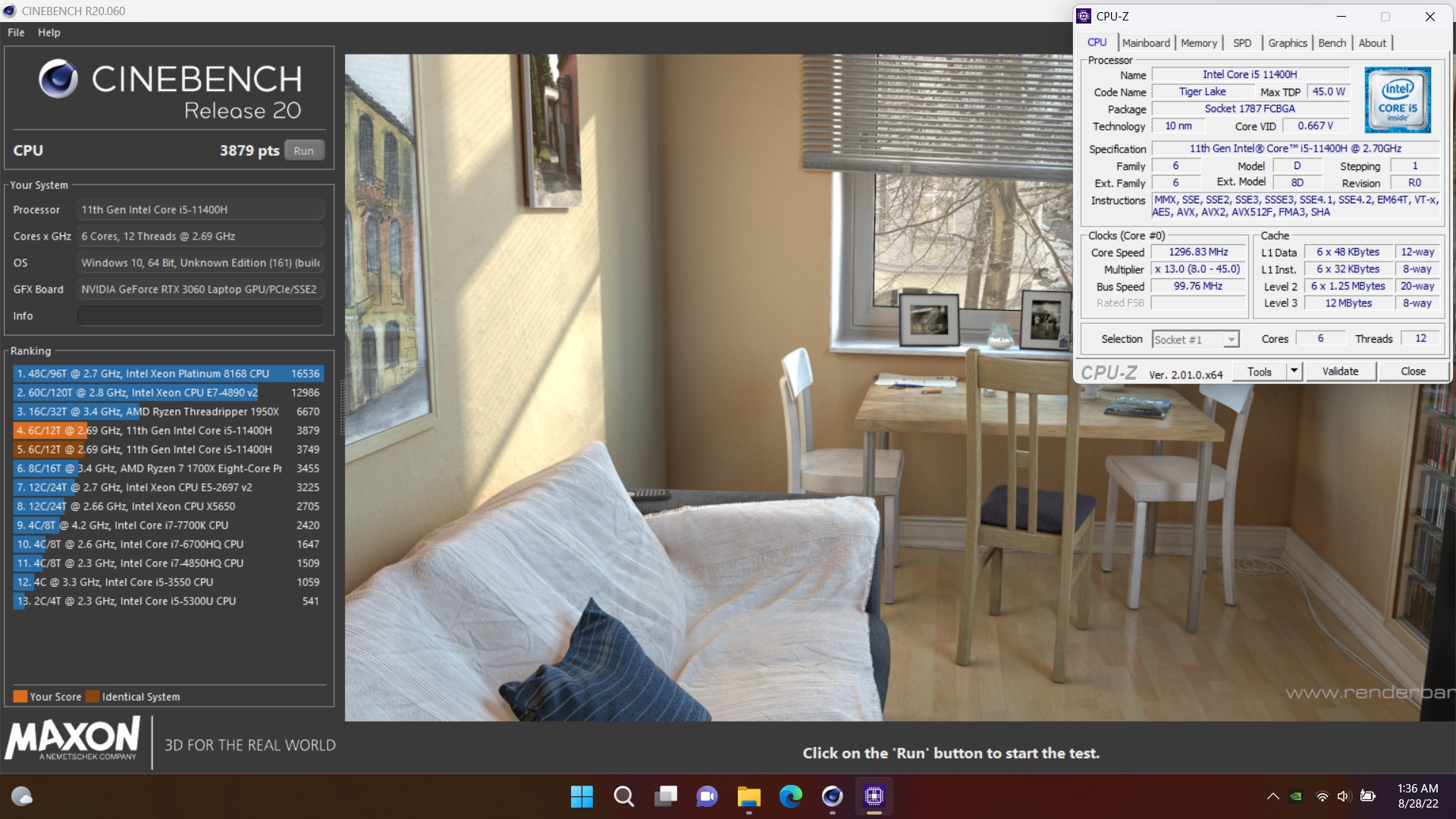Switch to the Memory tab
The image size is (1456, 819).
pyautogui.click(x=1198, y=43)
